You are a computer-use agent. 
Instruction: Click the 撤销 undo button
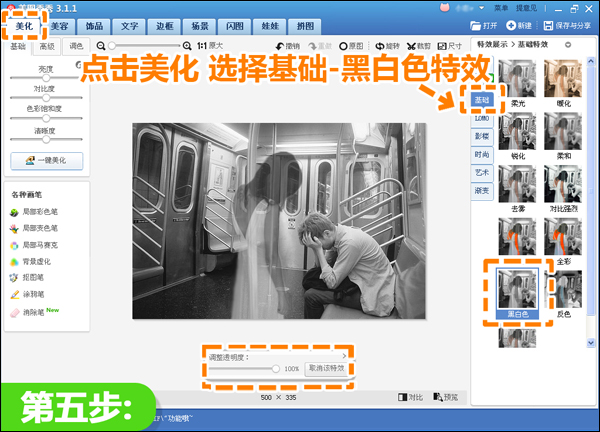[288, 46]
